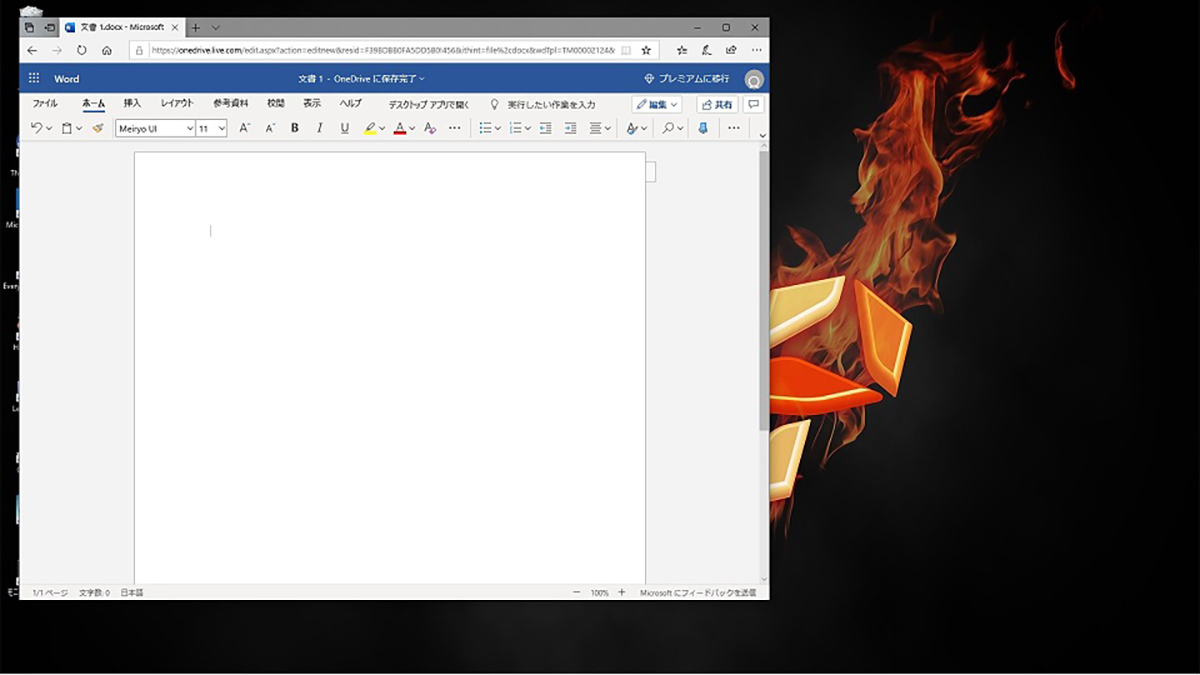
Task: Open the account profile avatar
Action: pyautogui.click(x=755, y=80)
